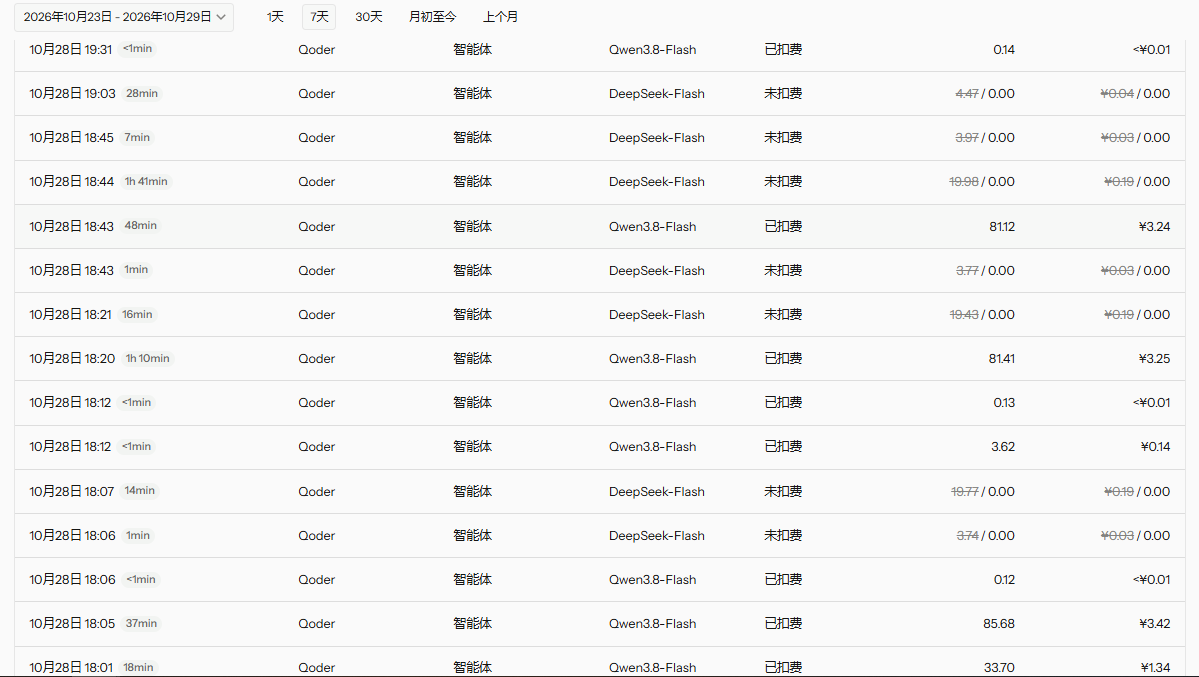
Task: Click the struck-through 19.98 usage value
Action: (x=963, y=182)
